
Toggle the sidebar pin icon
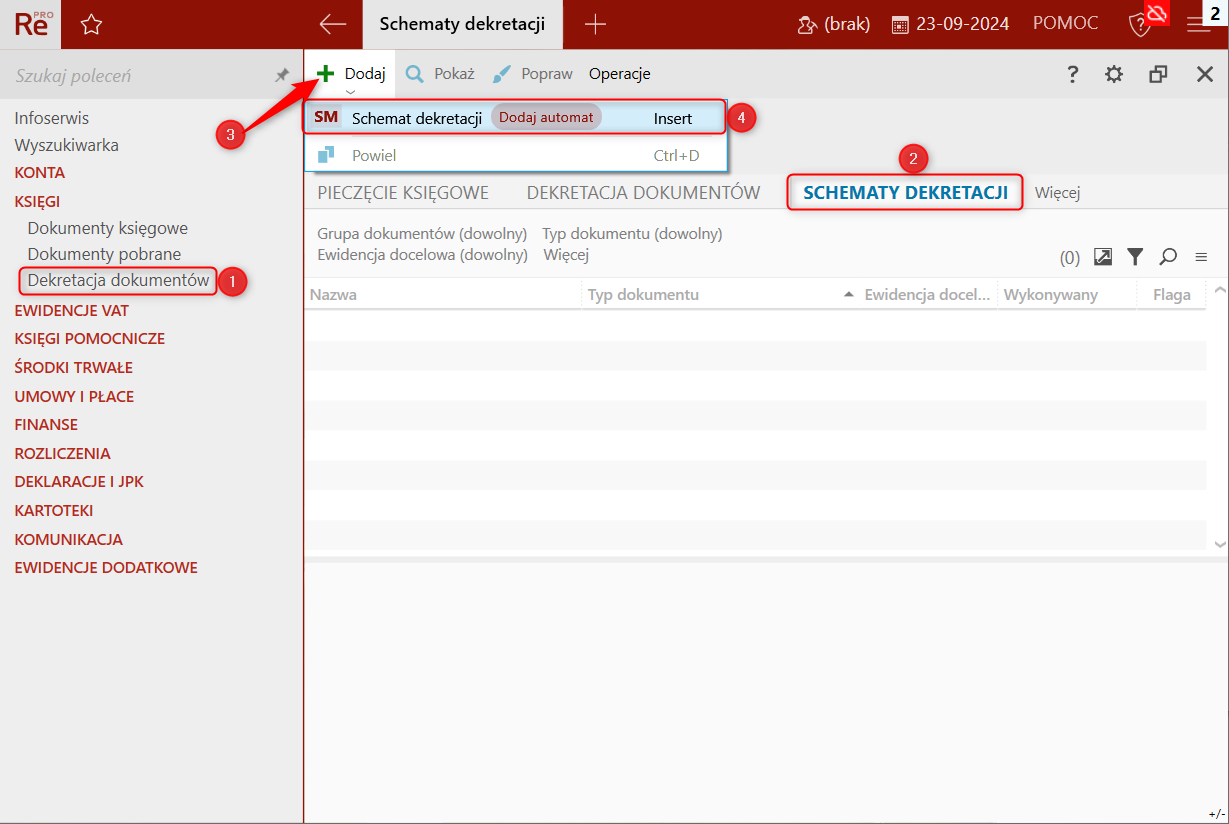click(x=282, y=75)
